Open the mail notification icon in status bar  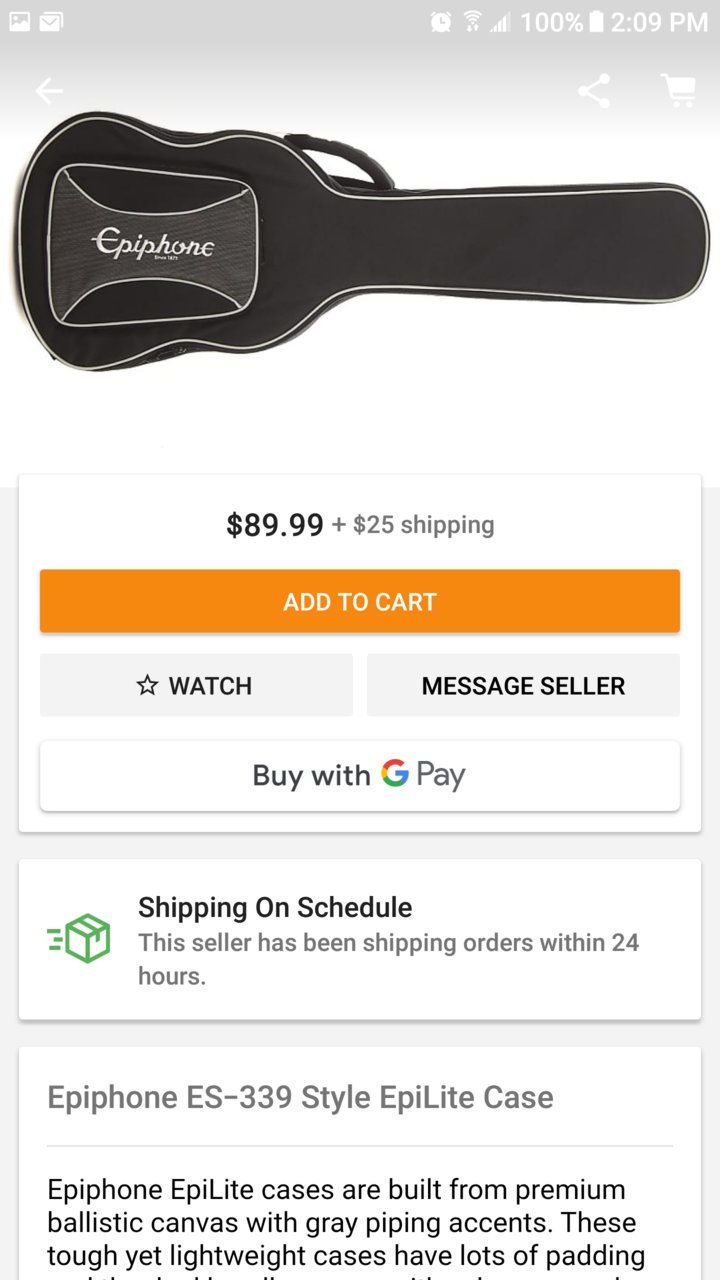click(51, 21)
